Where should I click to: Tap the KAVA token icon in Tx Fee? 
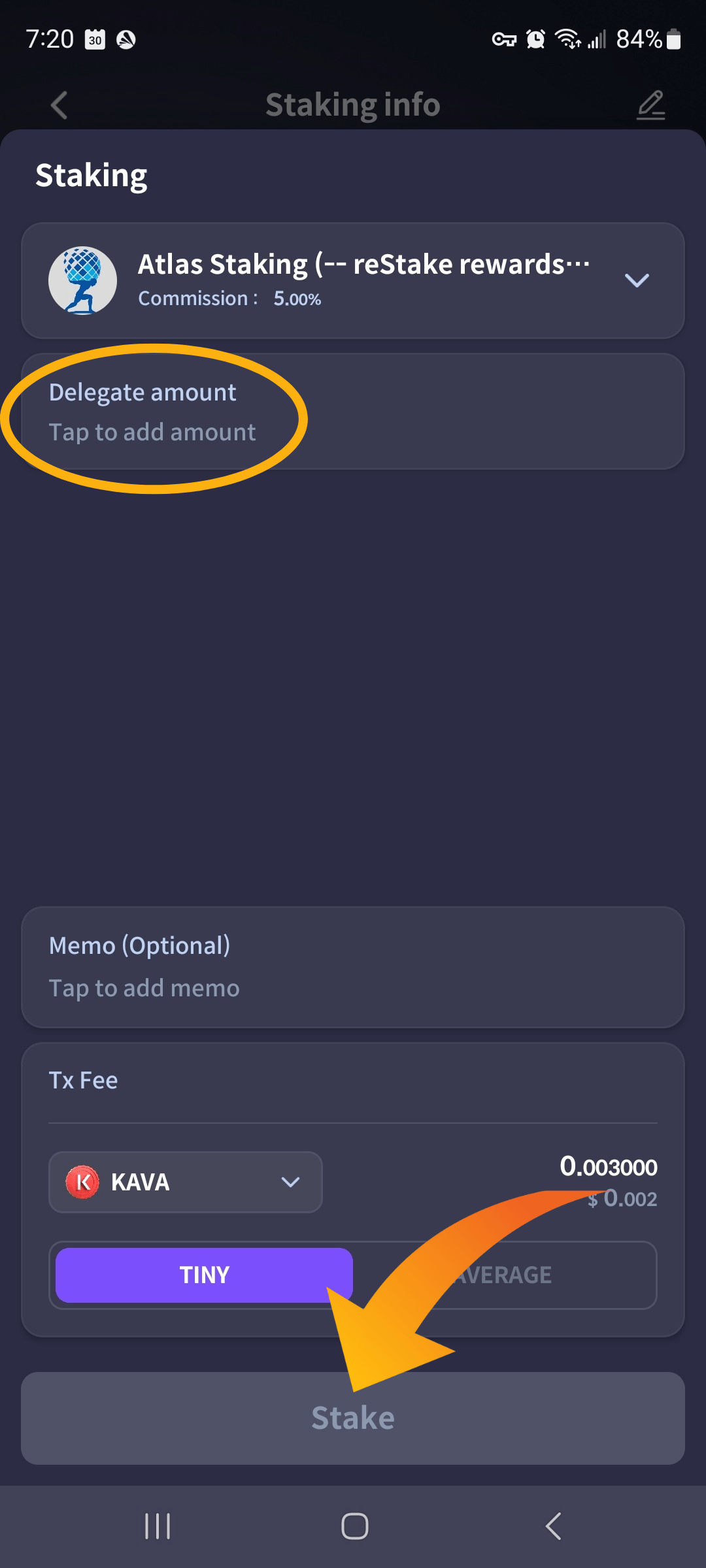tap(80, 1181)
